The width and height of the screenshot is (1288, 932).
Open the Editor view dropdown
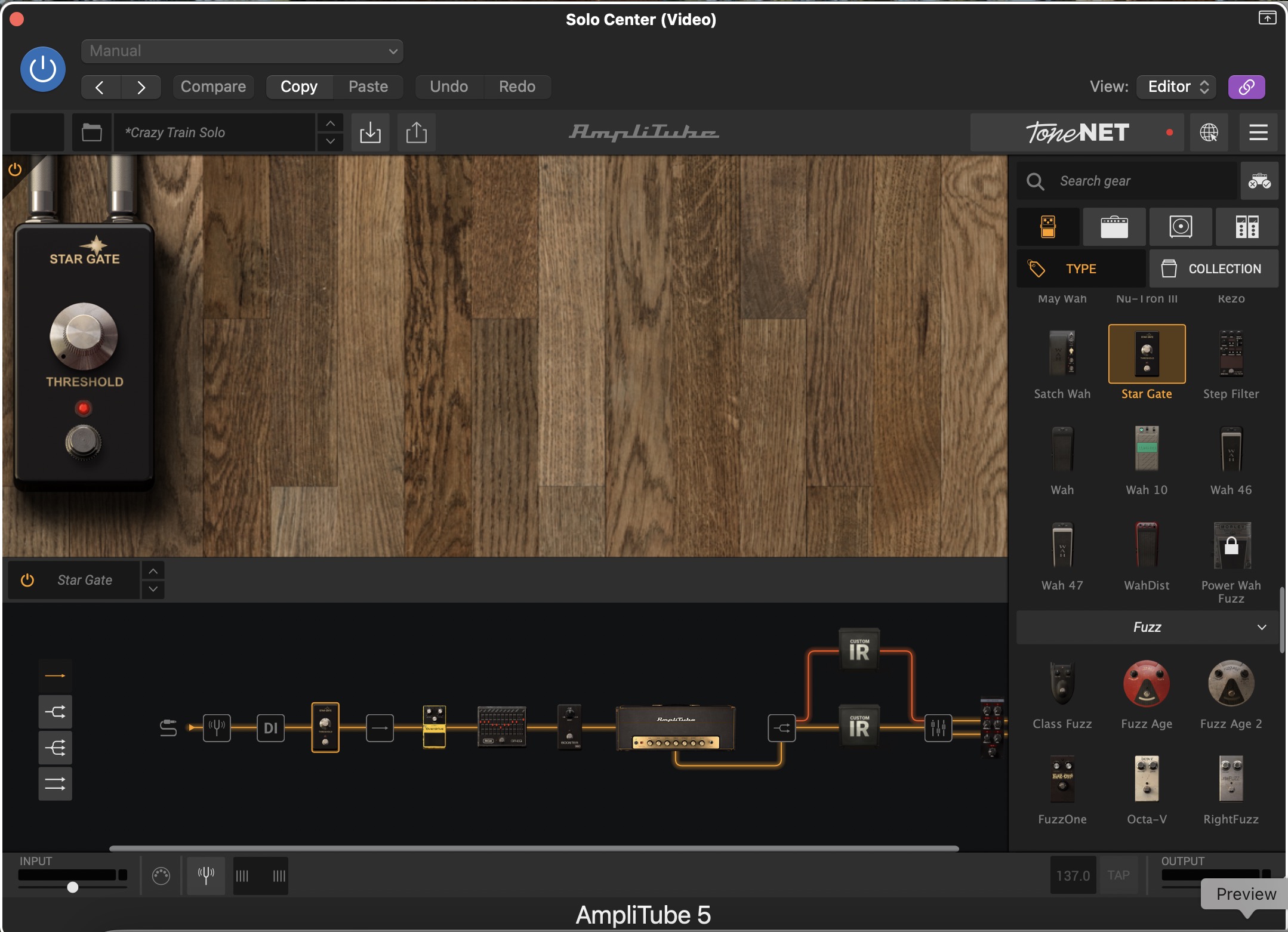pos(1176,87)
